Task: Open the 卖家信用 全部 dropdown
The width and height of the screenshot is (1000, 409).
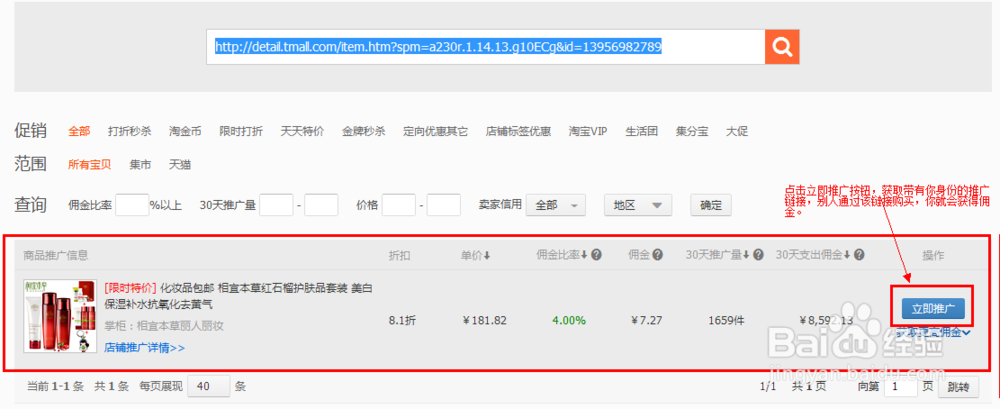Action: tap(556, 205)
